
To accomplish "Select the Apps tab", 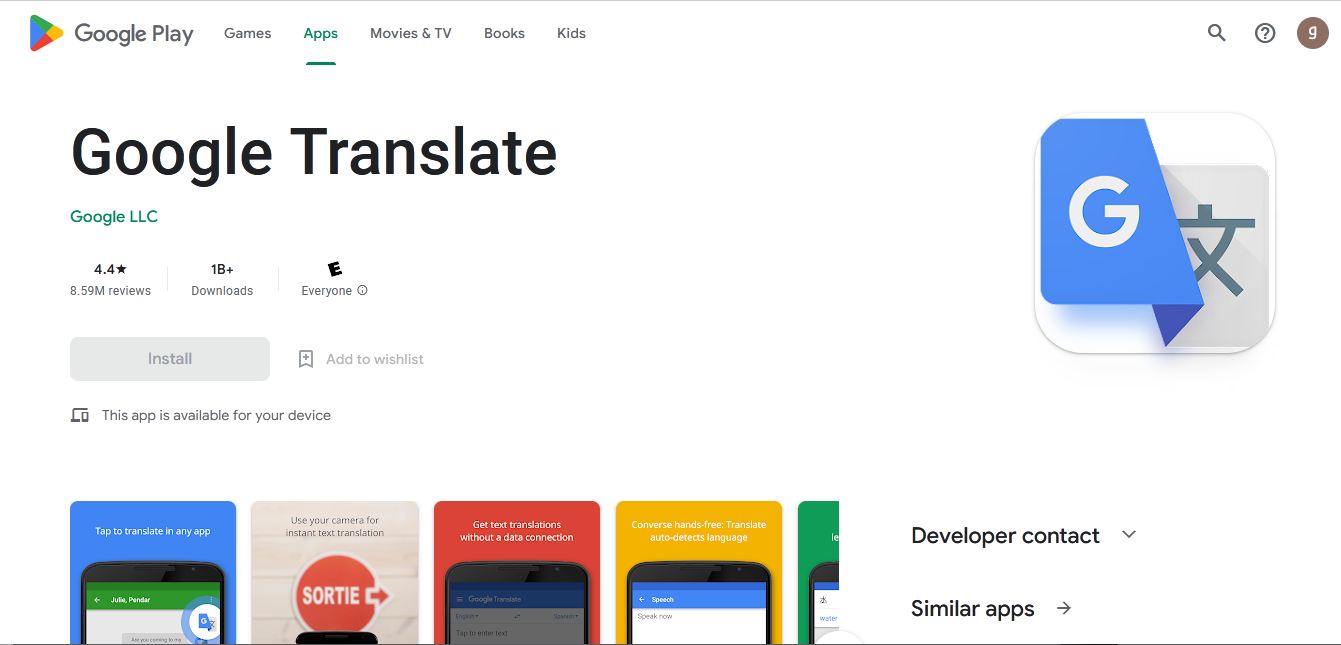I will point(321,33).
